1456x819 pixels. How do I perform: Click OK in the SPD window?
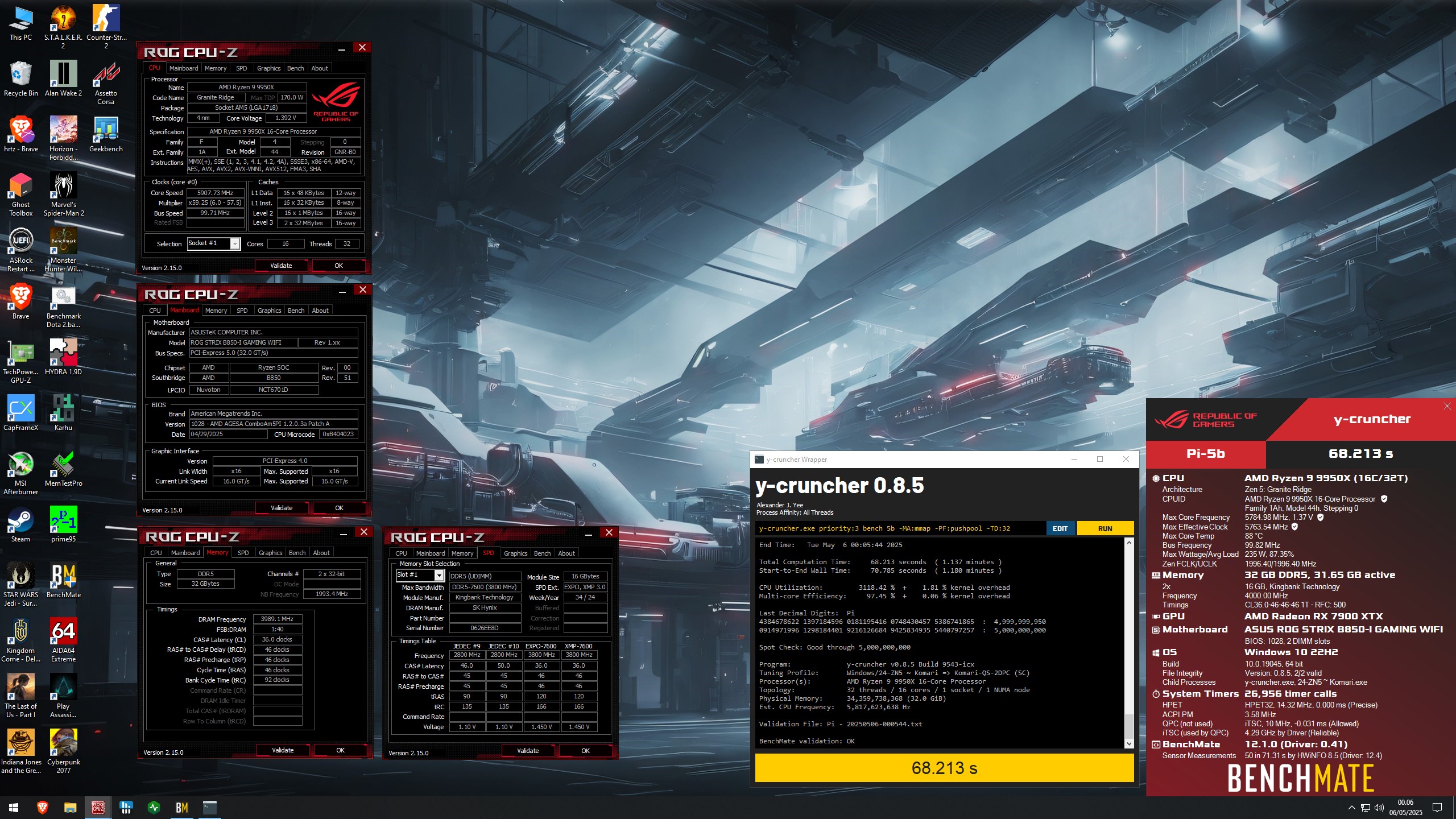tap(585, 751)
